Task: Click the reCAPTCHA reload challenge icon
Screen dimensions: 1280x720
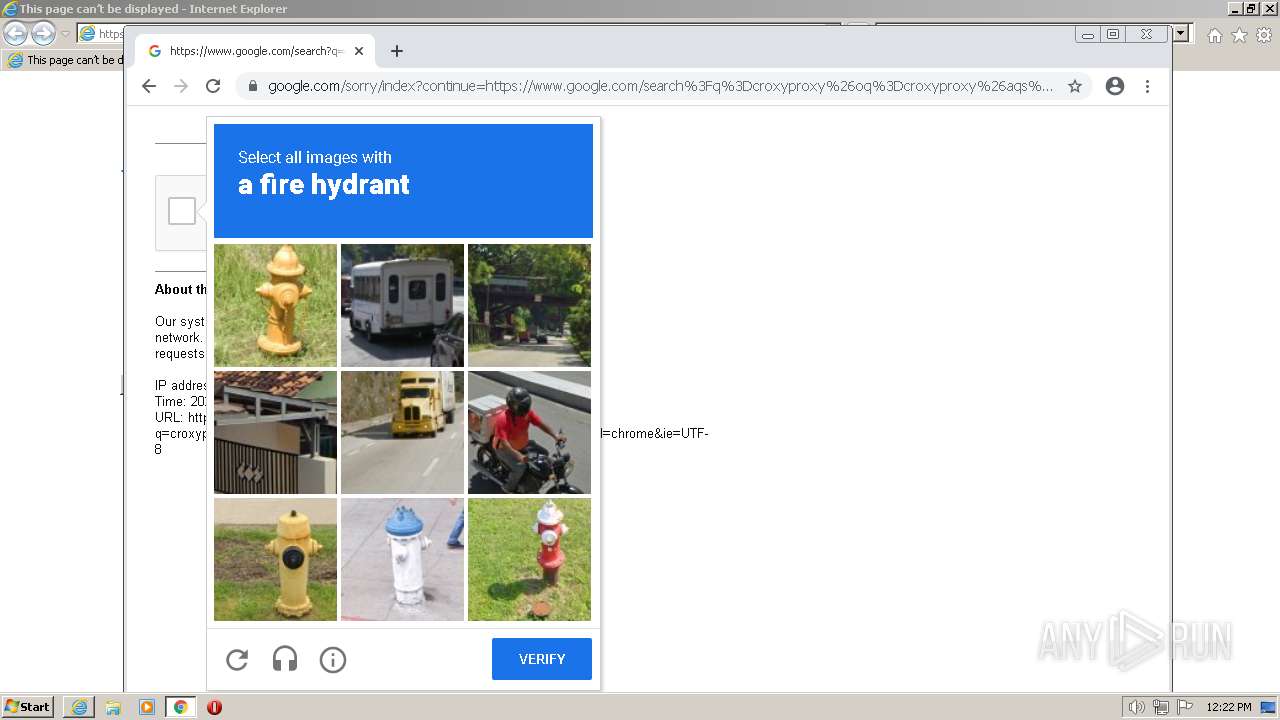Action: (x=237, y=659)
